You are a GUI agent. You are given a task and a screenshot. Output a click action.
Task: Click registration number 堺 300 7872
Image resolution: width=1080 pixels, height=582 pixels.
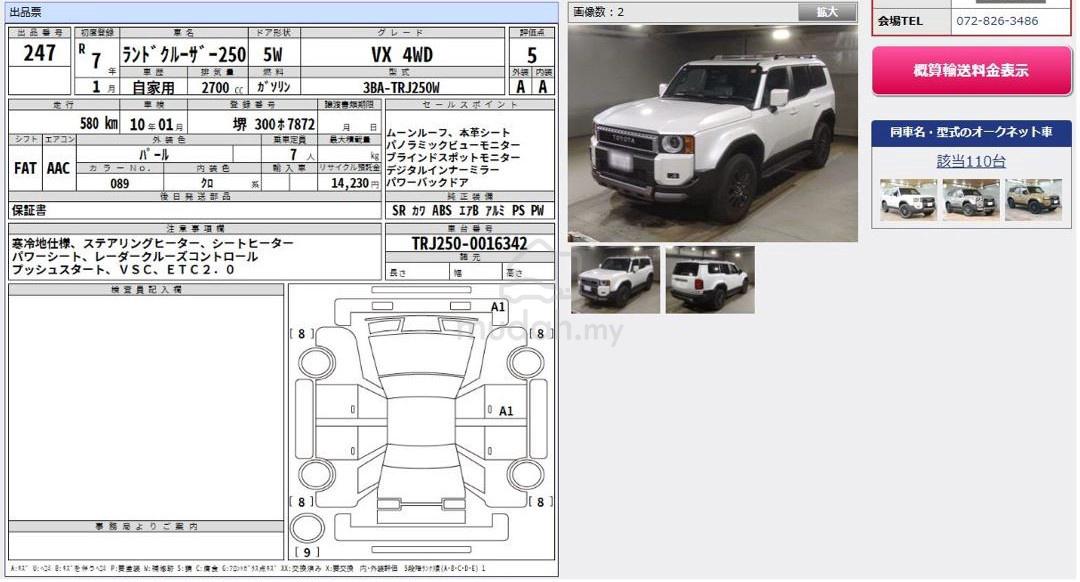click(273, 124)
